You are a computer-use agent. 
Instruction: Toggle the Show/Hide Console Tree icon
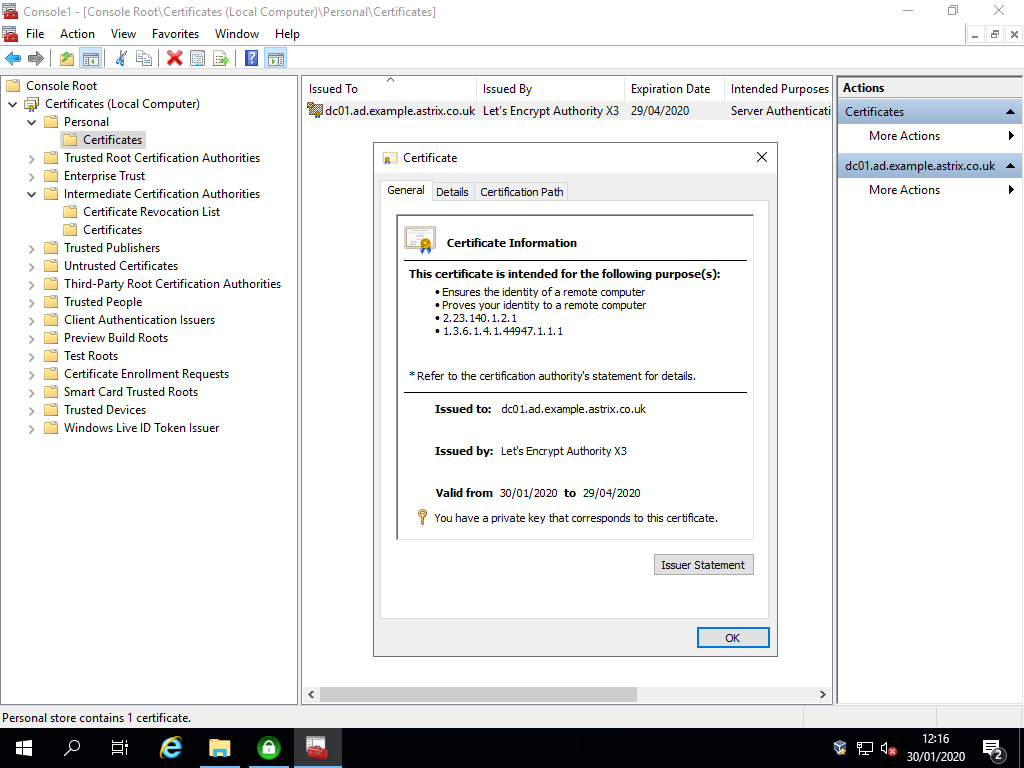(x=91, y=57)
